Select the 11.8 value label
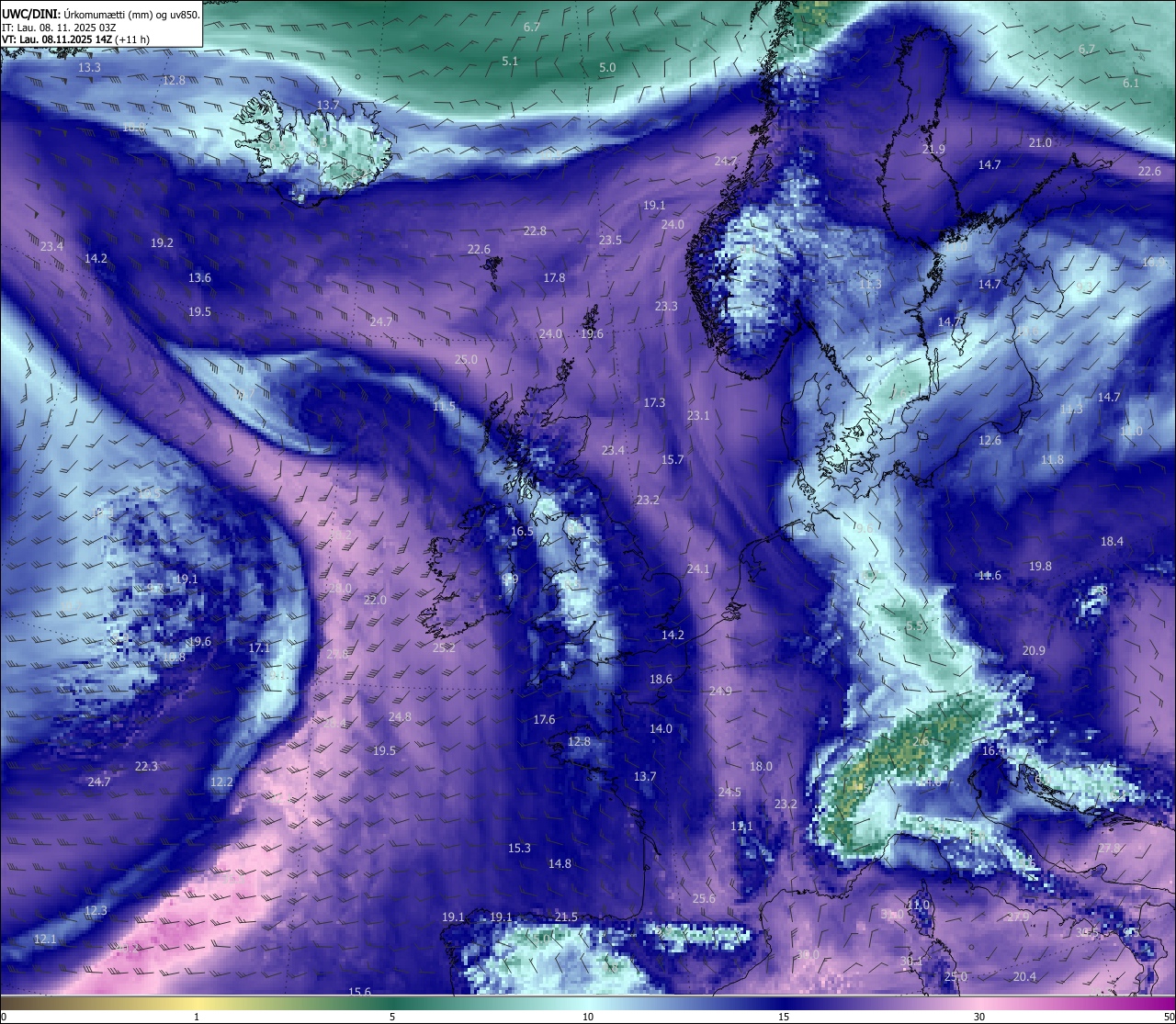The width and height of the screenshot is (1176, 1024). [x=1052, y=460]
